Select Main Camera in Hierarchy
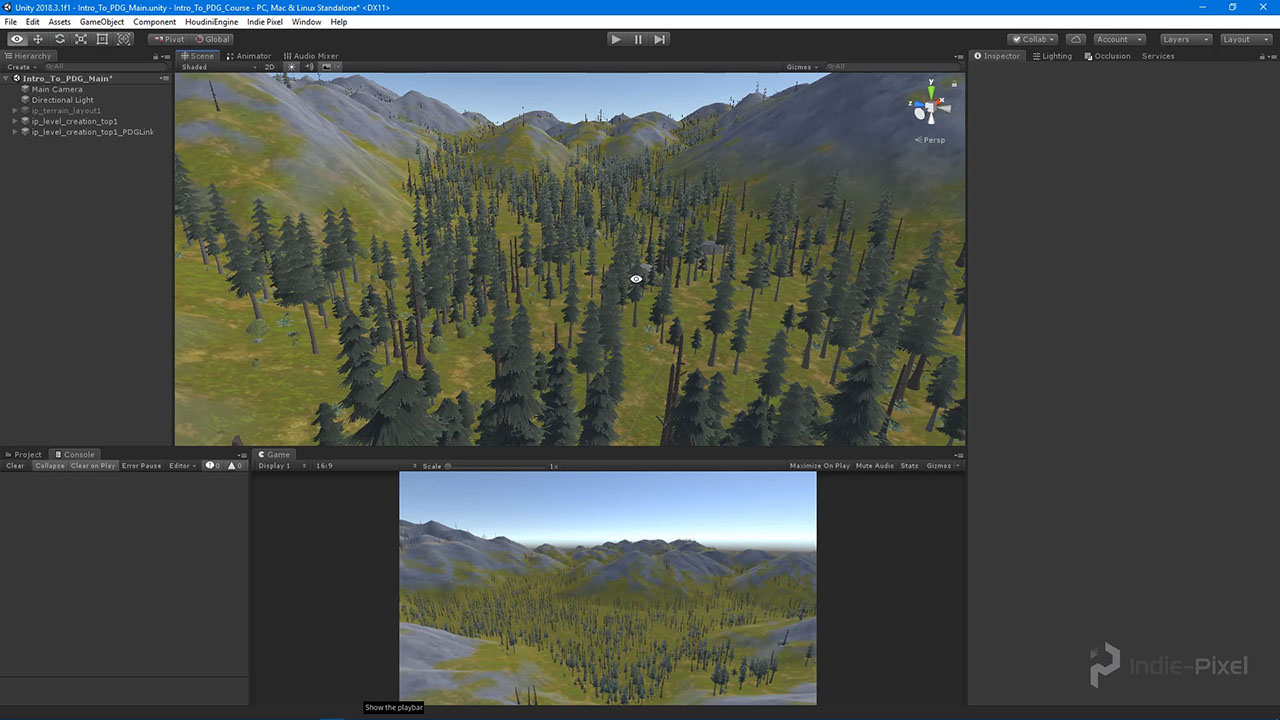Screen dimensions: 1280x720 (x=57, y=89)
